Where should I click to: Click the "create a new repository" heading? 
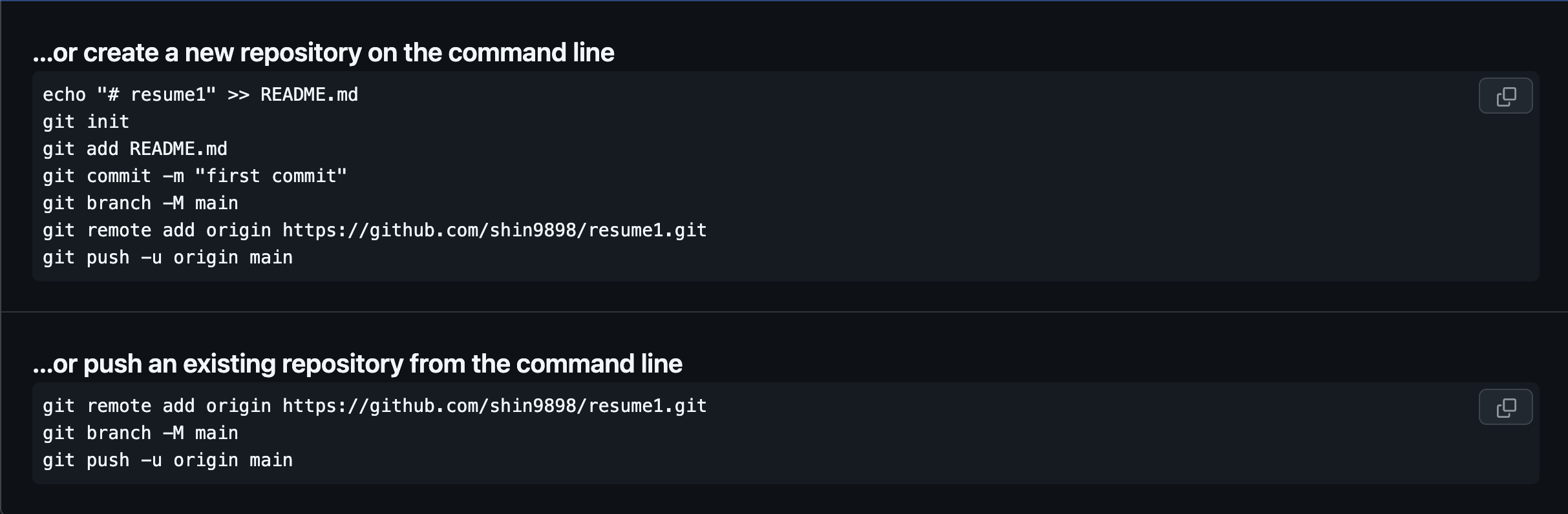pyautogui.click(x=323, y=53)
